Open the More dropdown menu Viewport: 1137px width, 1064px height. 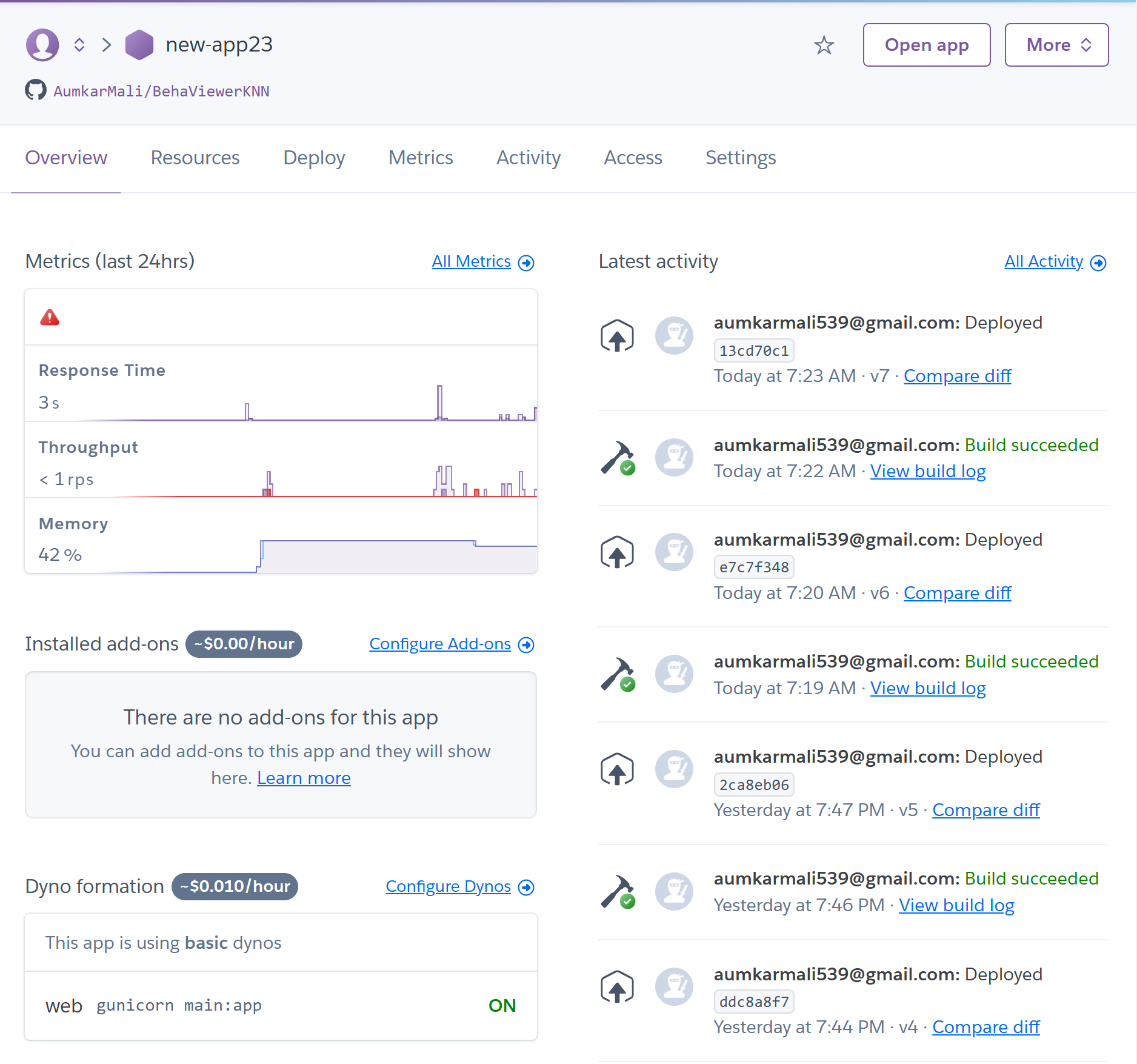[x=1056, y=45]
